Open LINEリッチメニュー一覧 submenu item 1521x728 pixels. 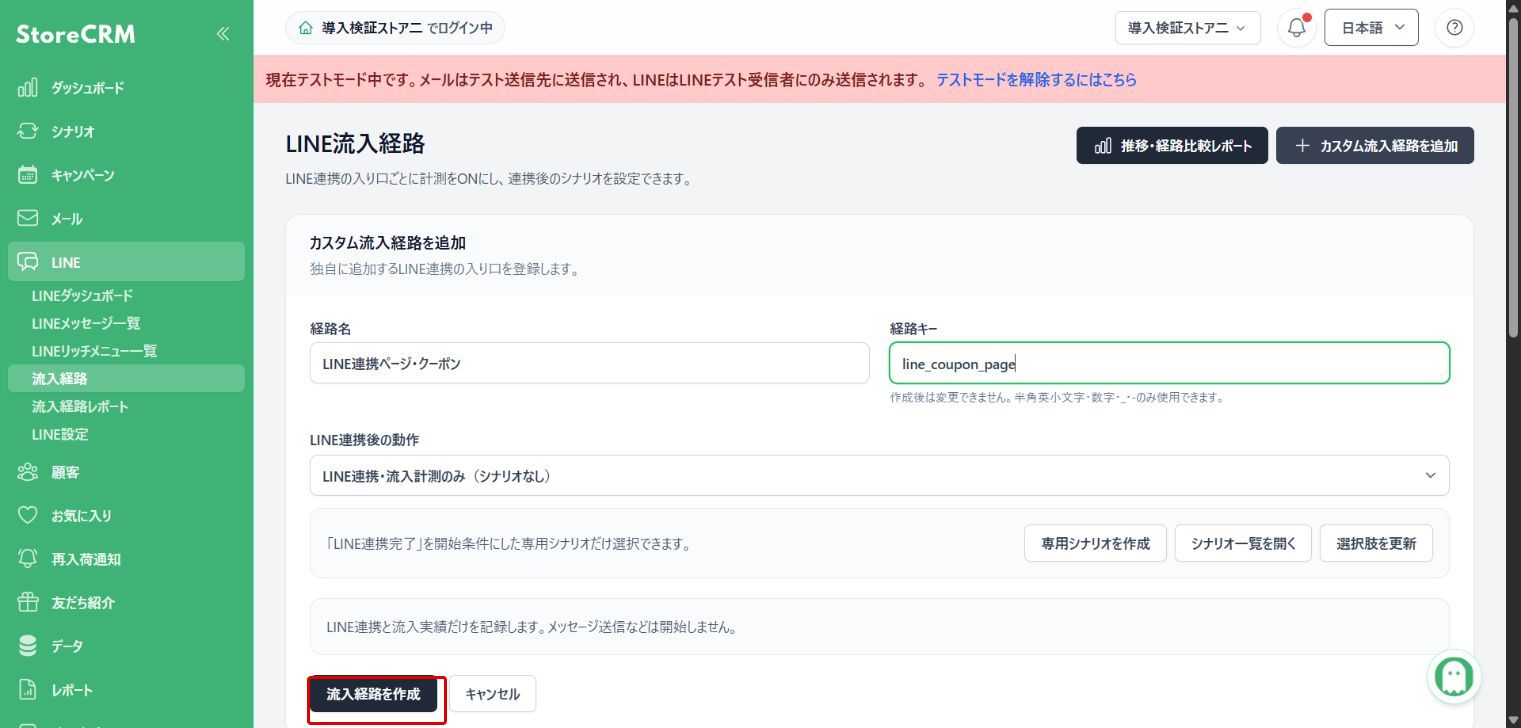(94, 351)
